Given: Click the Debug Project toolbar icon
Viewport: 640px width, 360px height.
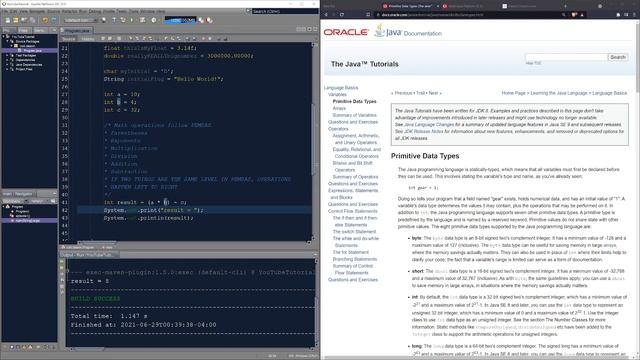Looking at the screenshot, I should (x=142, y=20).
